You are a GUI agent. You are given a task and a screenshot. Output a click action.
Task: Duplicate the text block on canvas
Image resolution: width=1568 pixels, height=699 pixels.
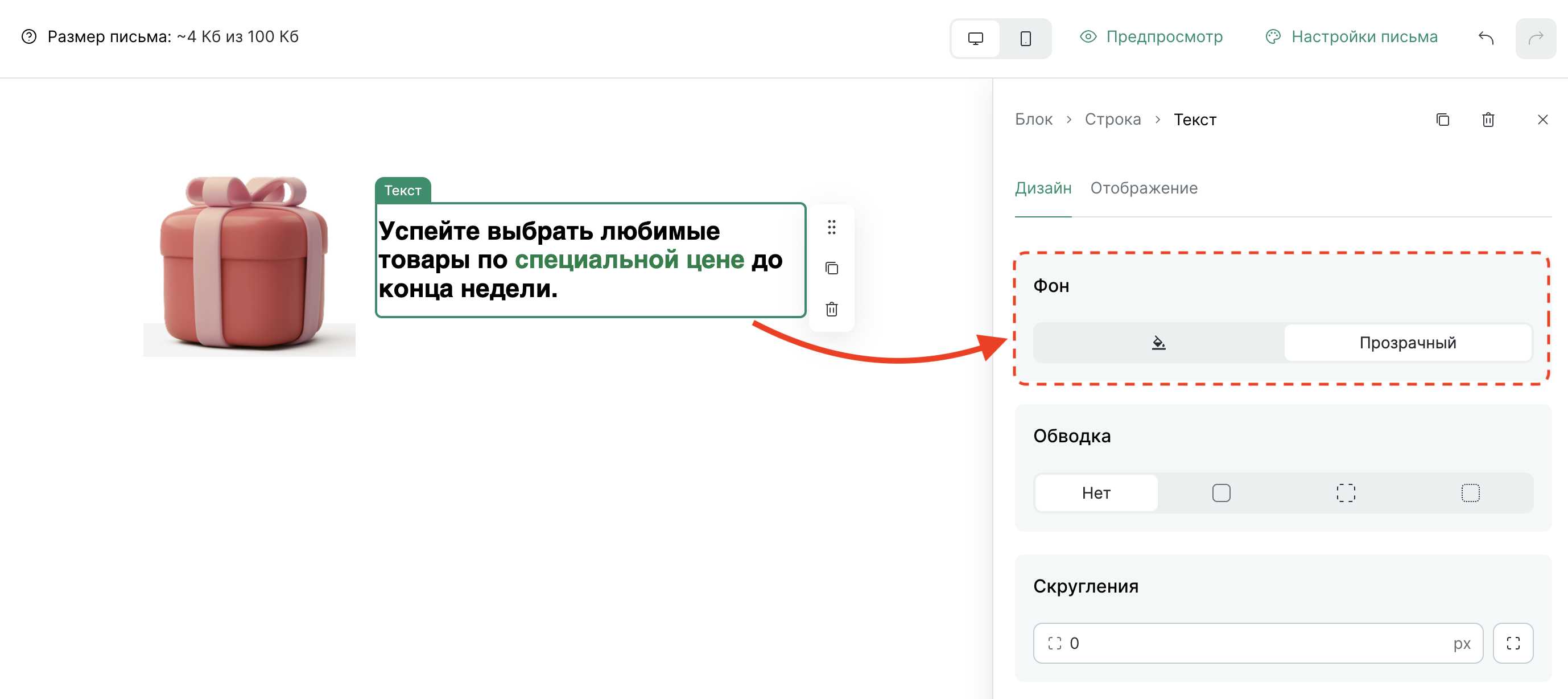coord(831,269)
